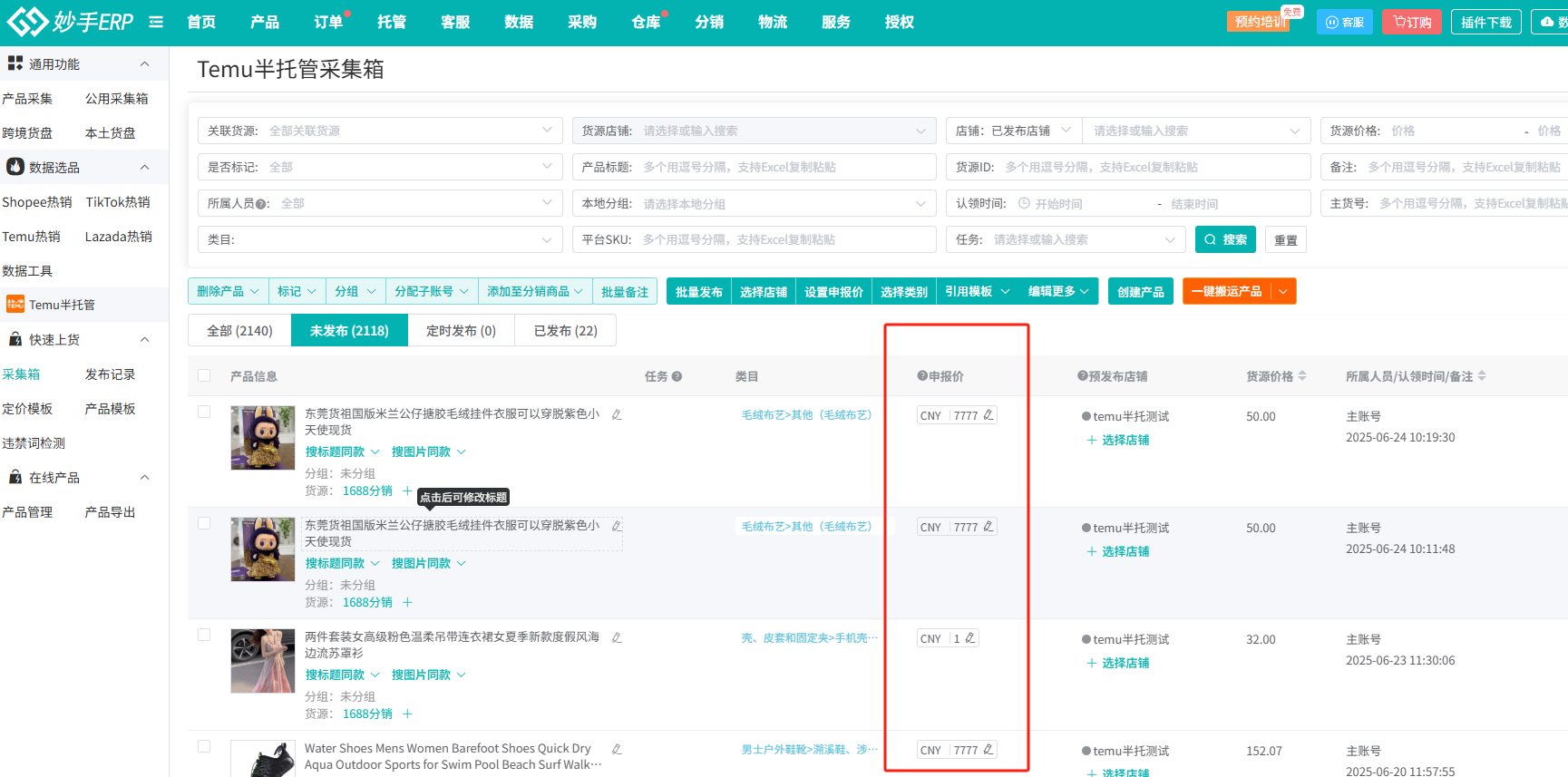Click help icon beside 预发布店铺 header
The height and width of the screenshot is (777, 1568).
coord(1082,376)
